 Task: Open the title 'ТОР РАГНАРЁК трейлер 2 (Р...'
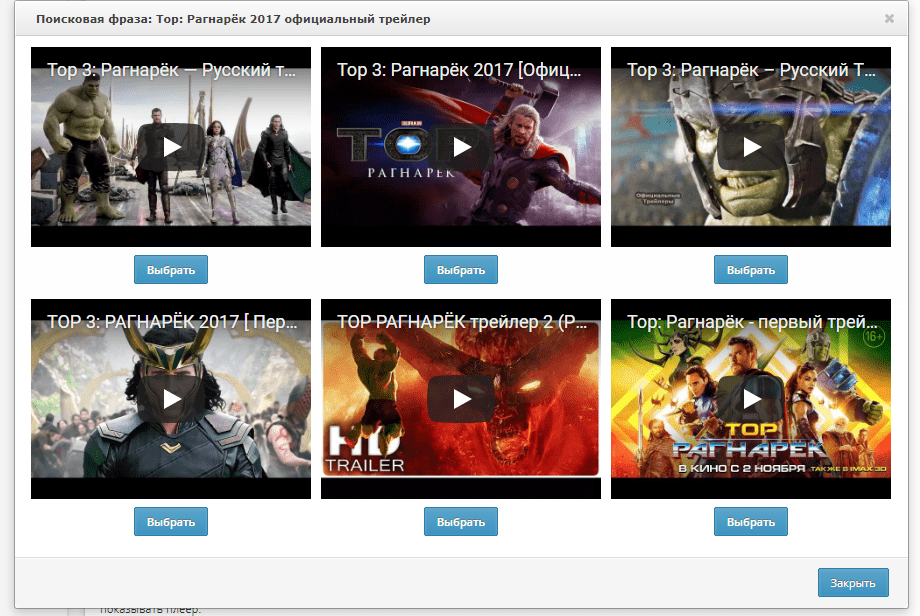click(462, 321)
